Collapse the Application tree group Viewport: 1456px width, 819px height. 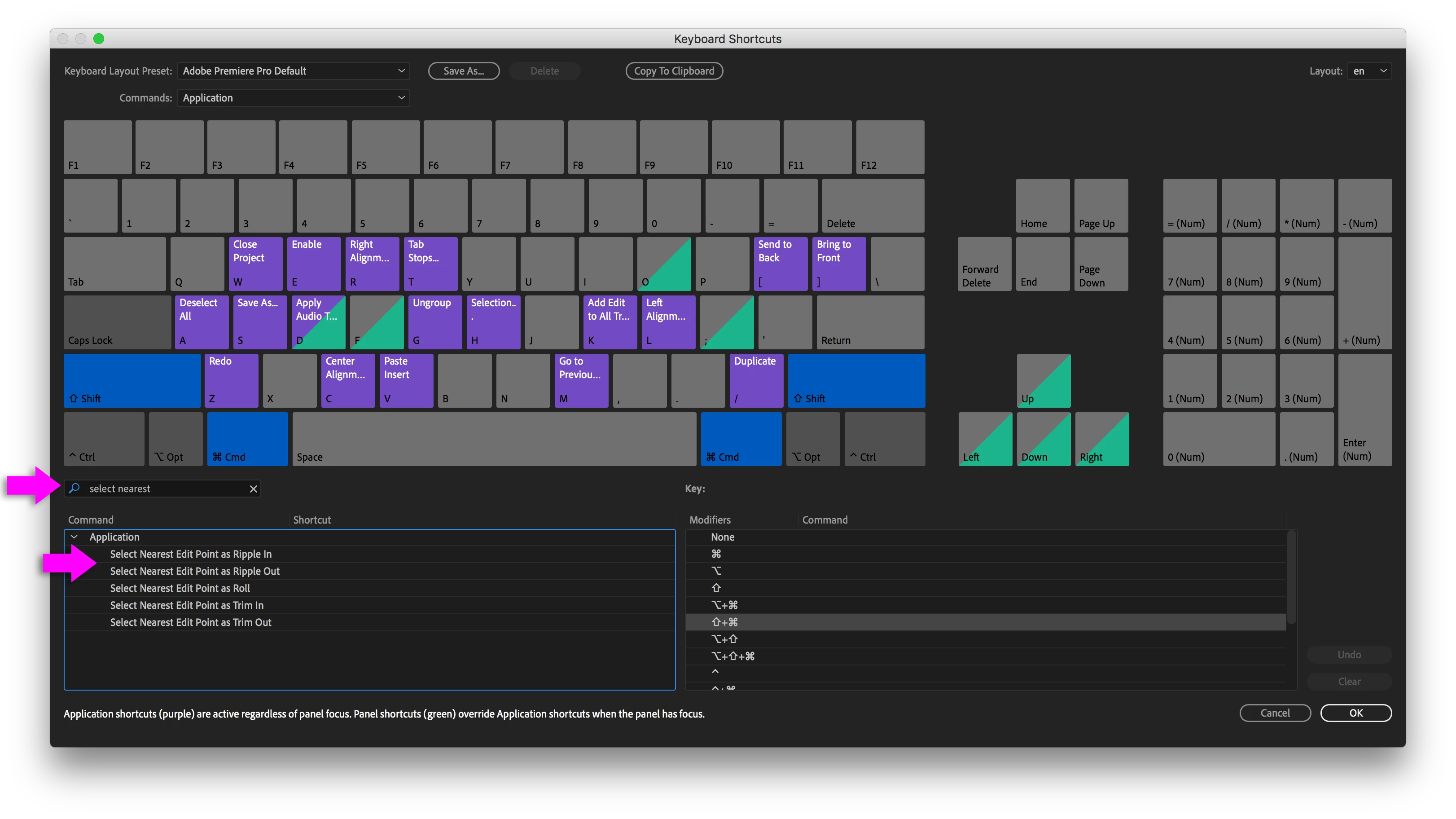click(75, 537)
